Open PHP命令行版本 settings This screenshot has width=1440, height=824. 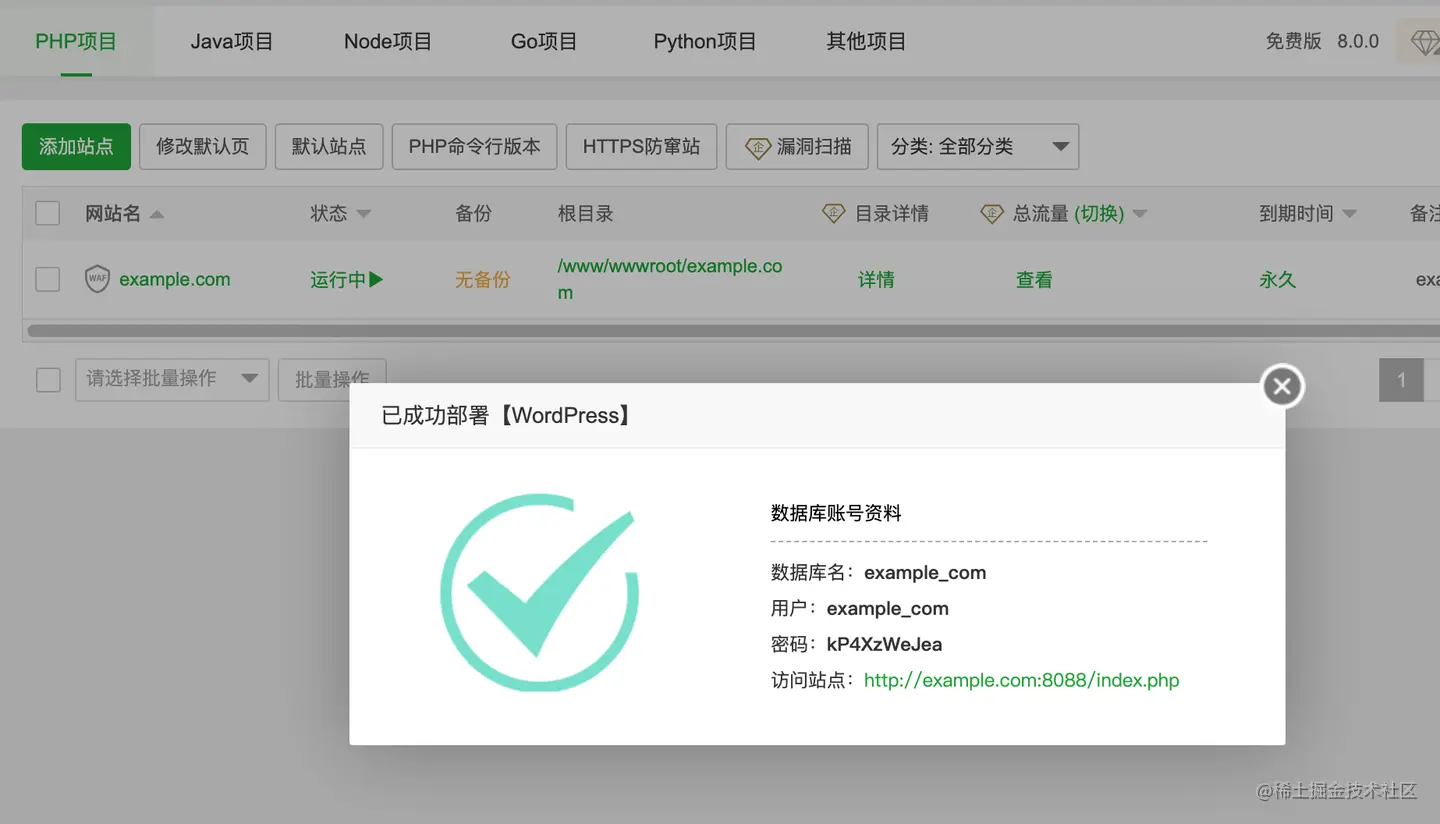(474, 147)
